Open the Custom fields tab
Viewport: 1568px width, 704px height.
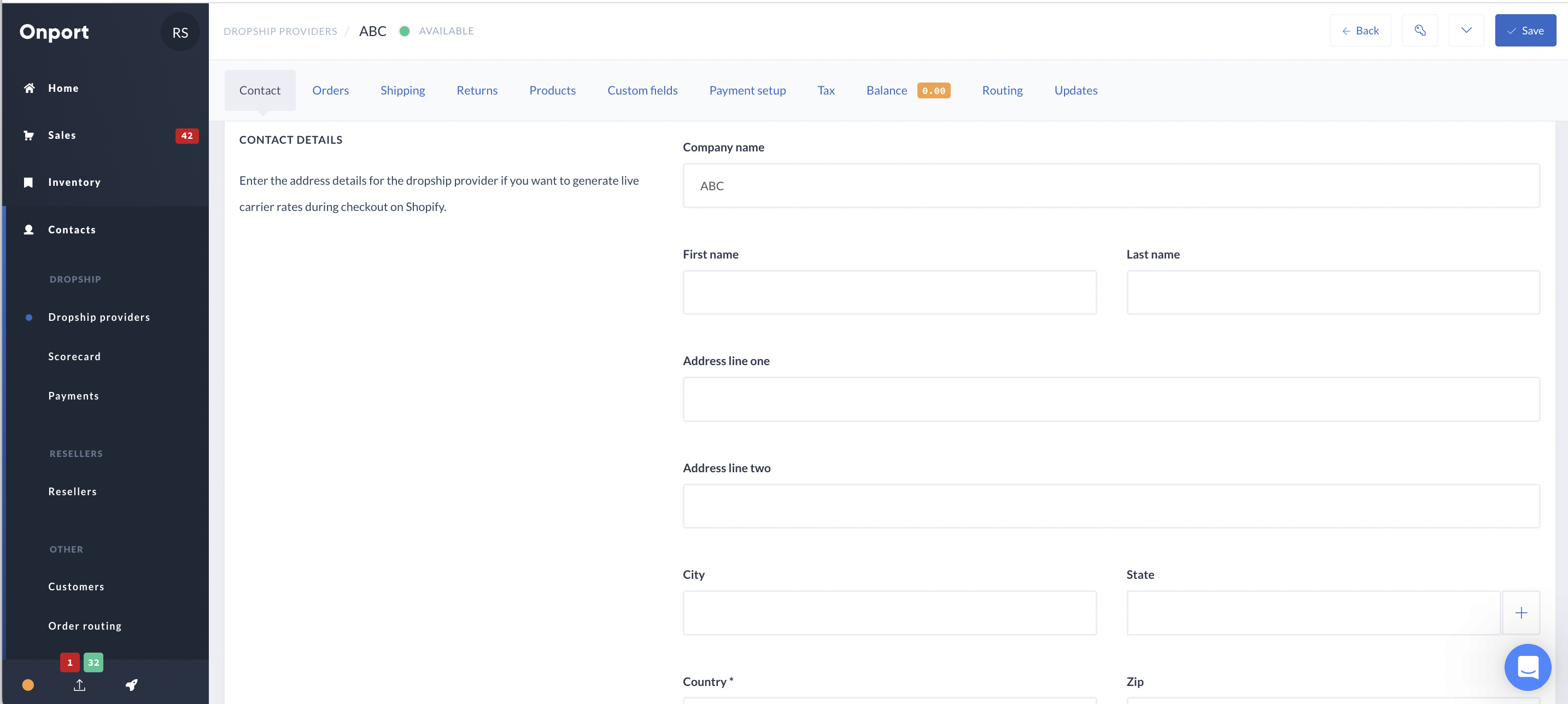[x=642, y=90]
